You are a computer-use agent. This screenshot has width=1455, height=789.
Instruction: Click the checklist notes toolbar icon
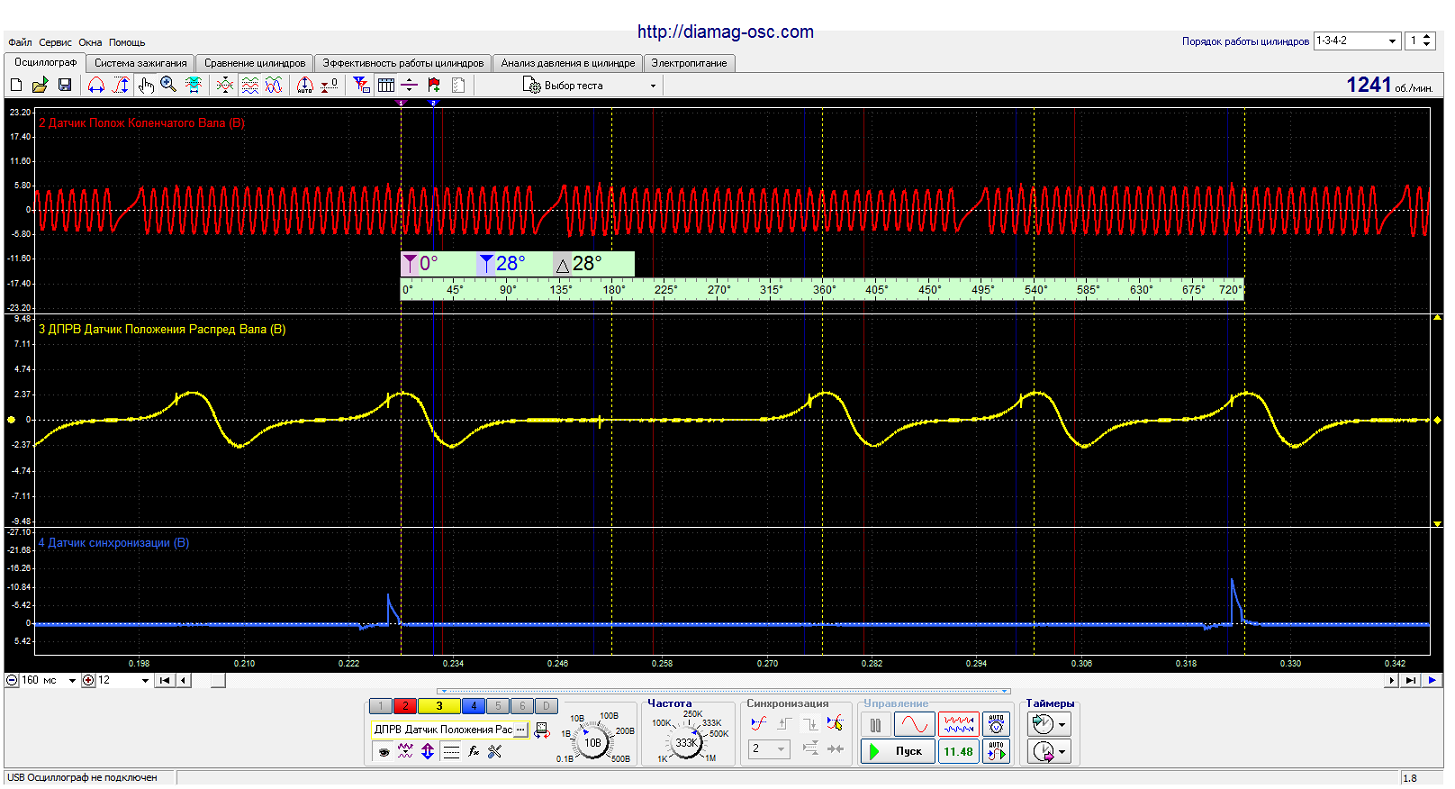click(458, 85)
